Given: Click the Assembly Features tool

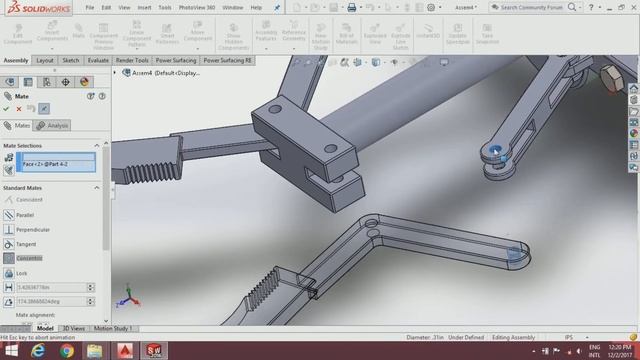Looking at the screenshot, I should [266, 31].
